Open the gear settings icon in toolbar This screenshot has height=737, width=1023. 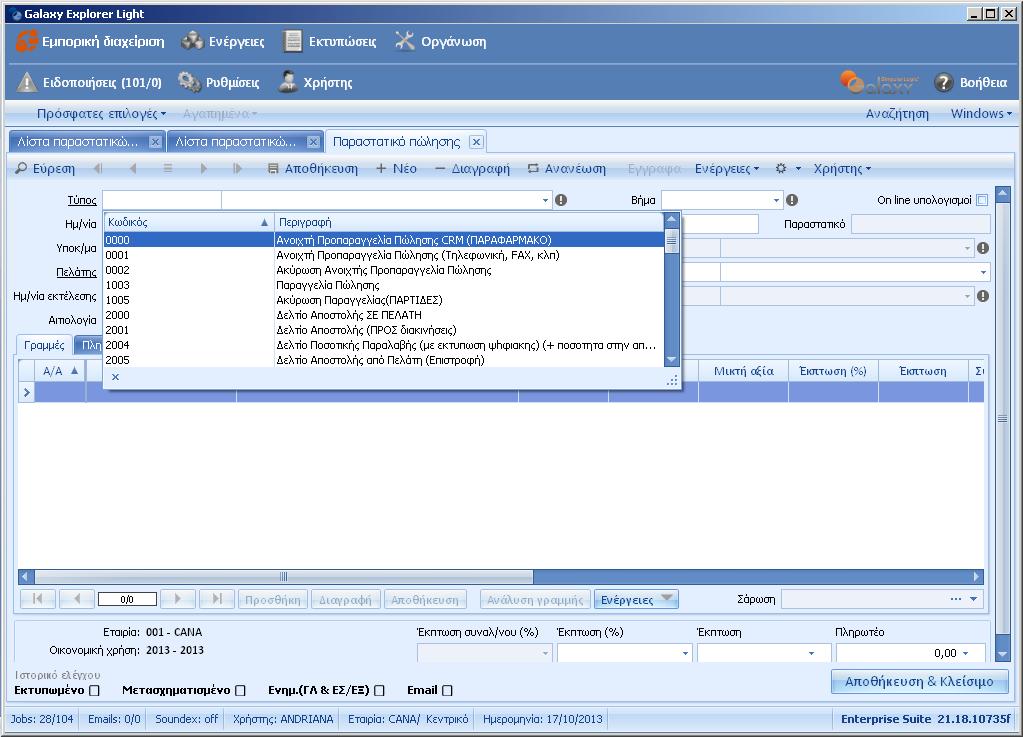coord(781,168)
